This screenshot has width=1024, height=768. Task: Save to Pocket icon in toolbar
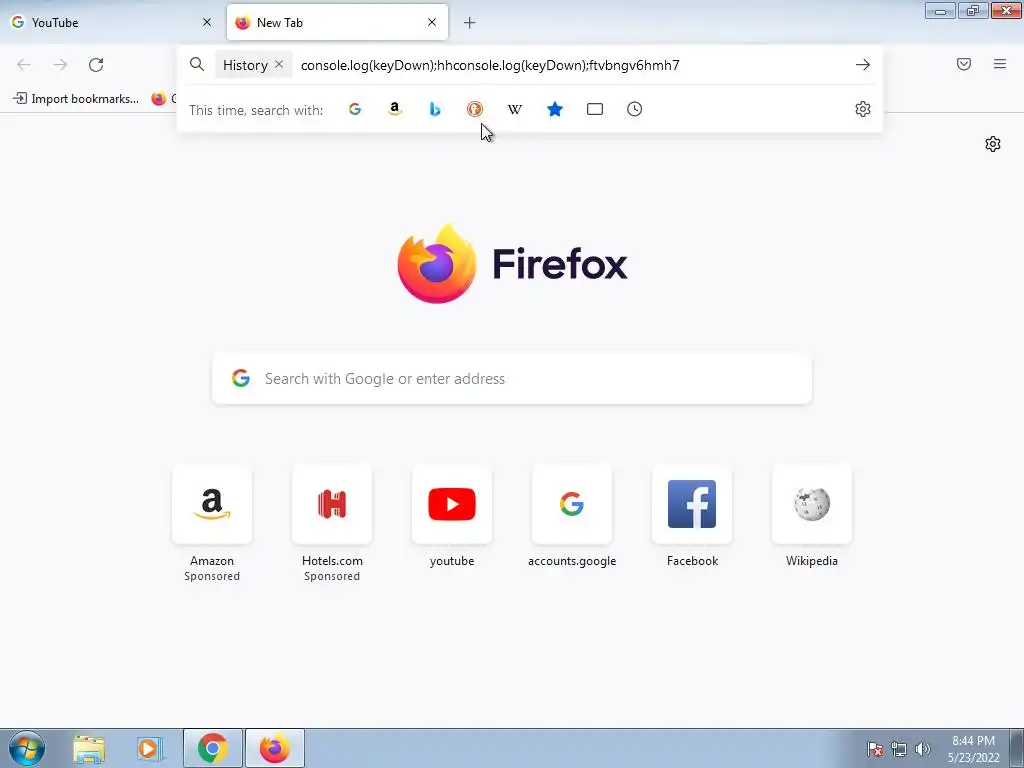coord(964,64)
